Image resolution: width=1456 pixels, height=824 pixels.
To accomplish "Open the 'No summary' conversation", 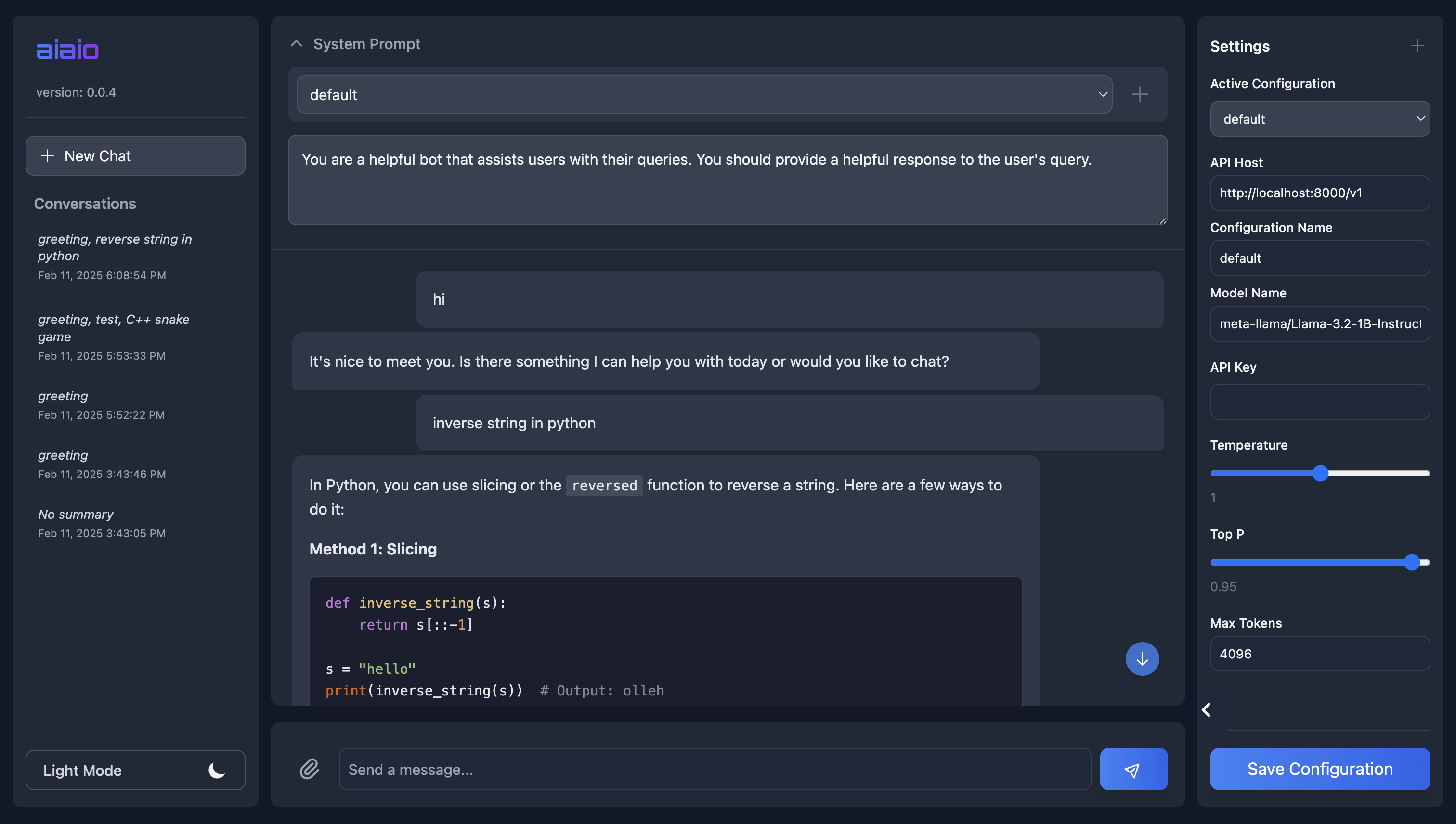I will click(x=102, y=523).
